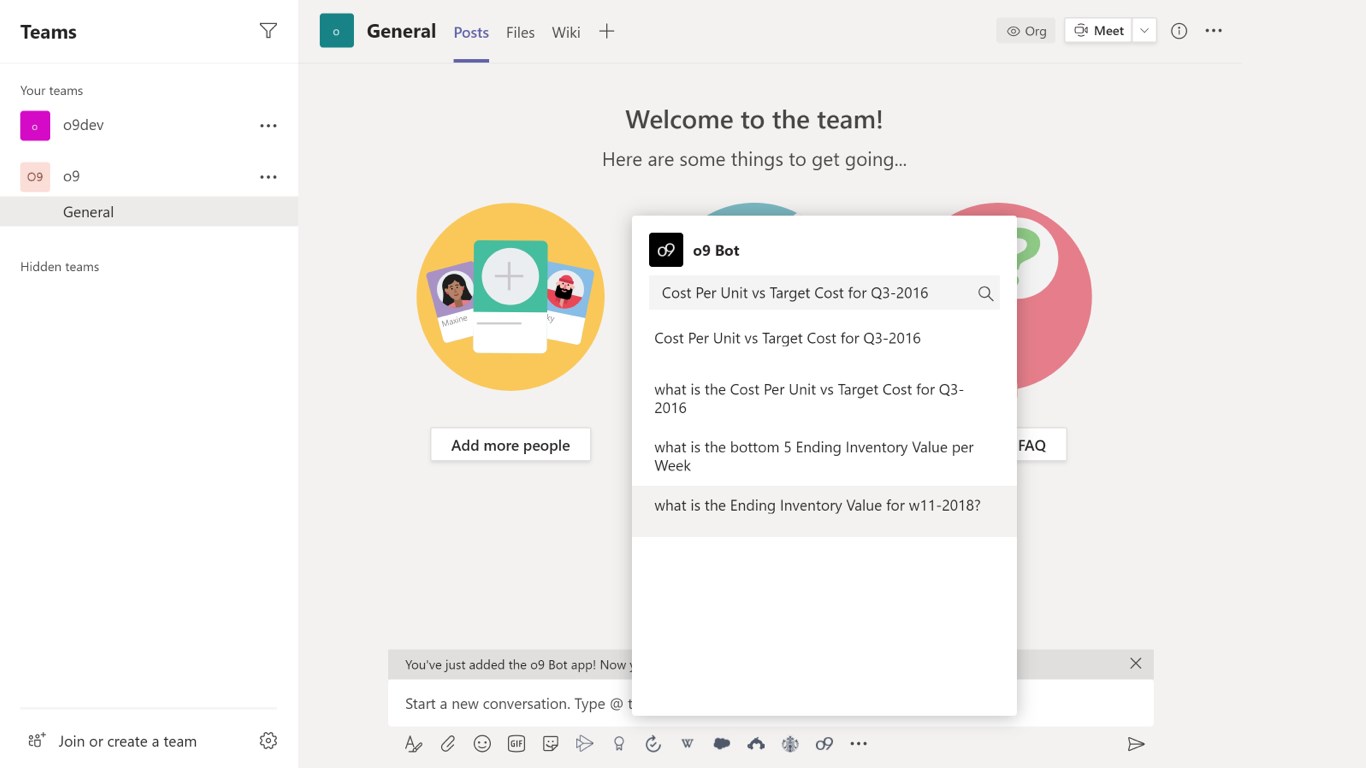
Task: Add a tab with plus icon
Action: [x=606, y=31]
